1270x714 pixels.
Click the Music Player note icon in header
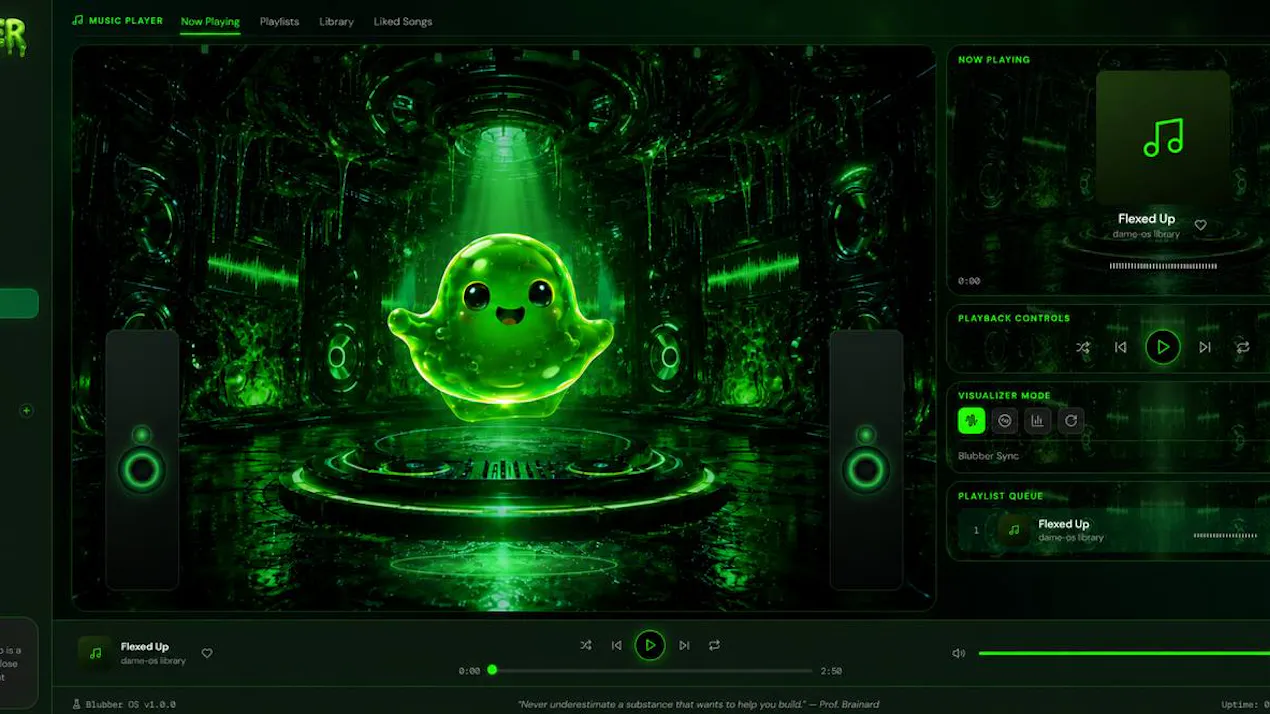pos(78,20)
